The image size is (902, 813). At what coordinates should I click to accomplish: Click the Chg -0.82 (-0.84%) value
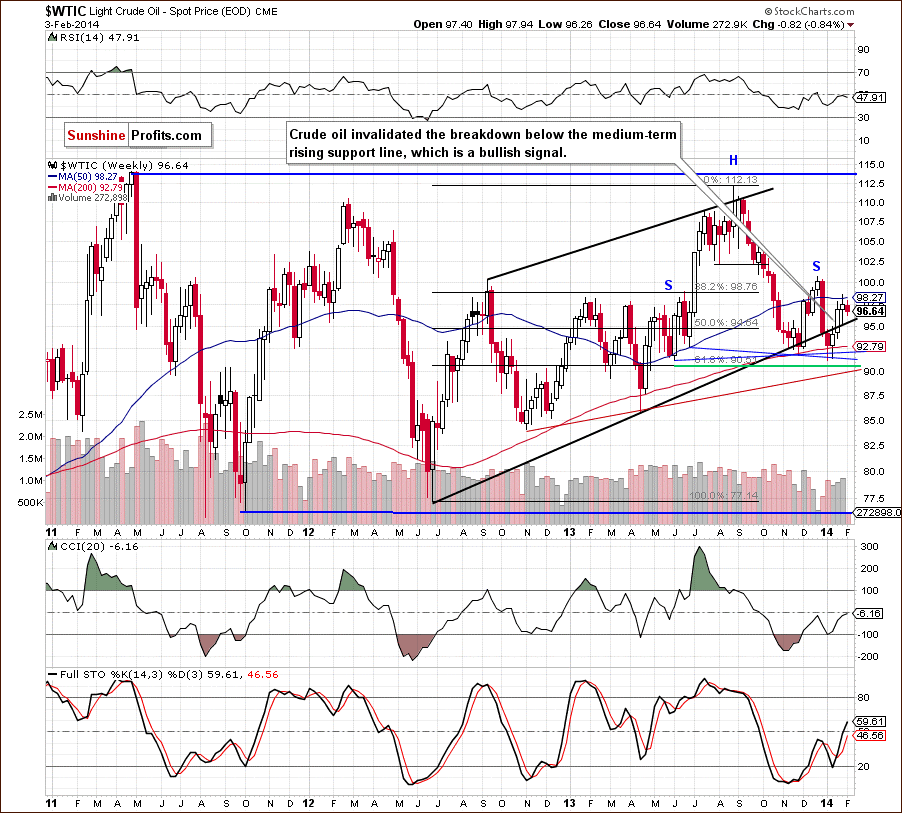coord(798,24)
